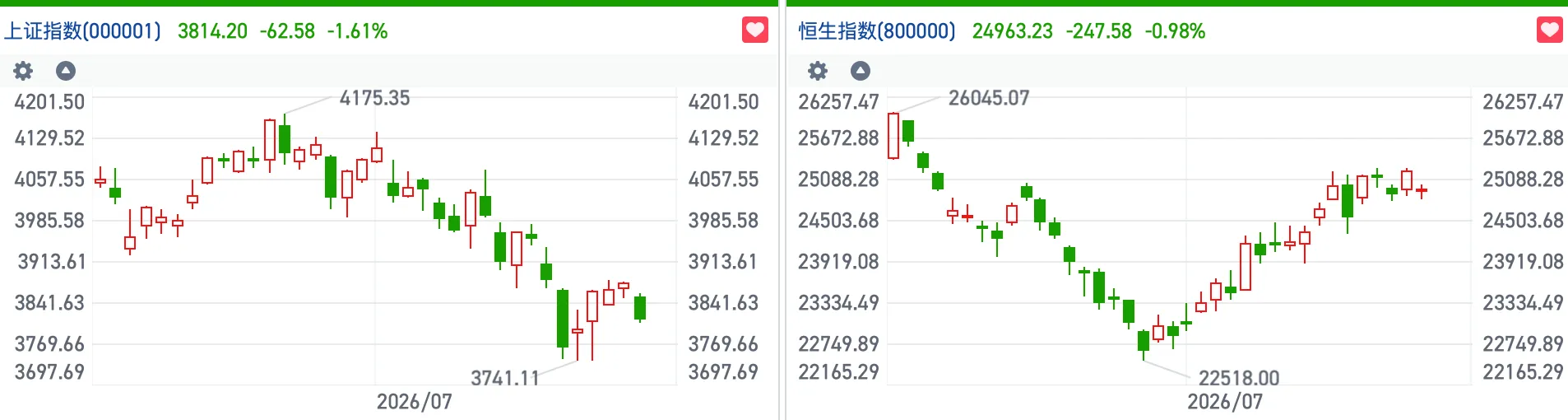Viewport: 1568px width, 420px height.
Task: Select the 22518.00 low label on Hang Seng
Action: point(1239,378)
